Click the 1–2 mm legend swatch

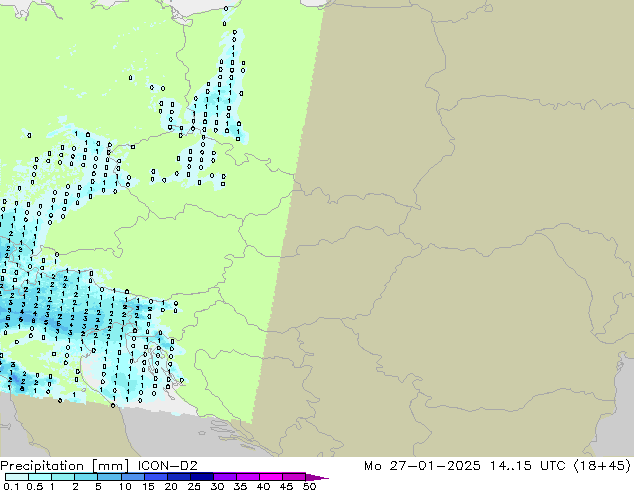(x=63, y=477)
